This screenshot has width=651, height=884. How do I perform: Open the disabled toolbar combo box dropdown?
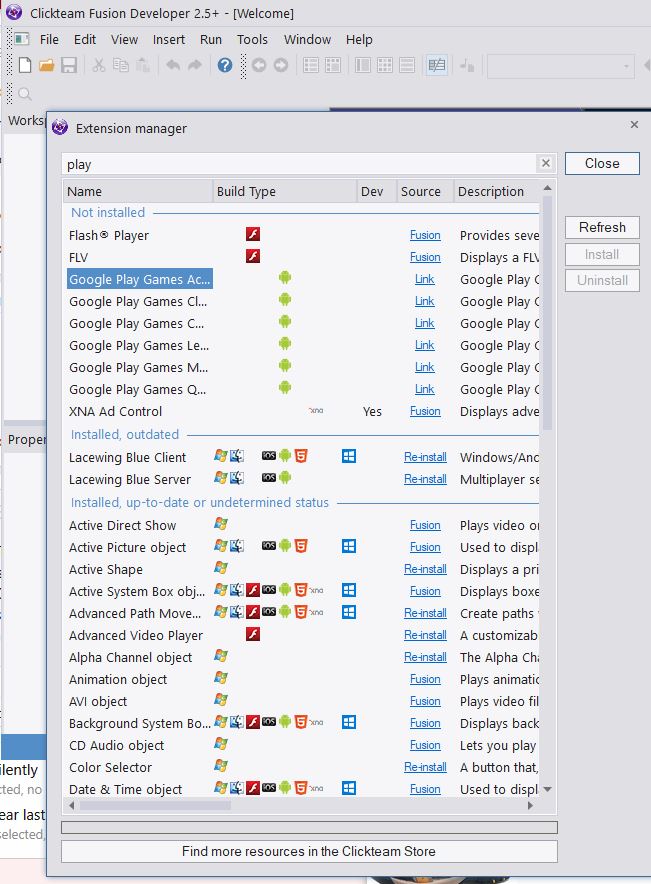point(627,66)
